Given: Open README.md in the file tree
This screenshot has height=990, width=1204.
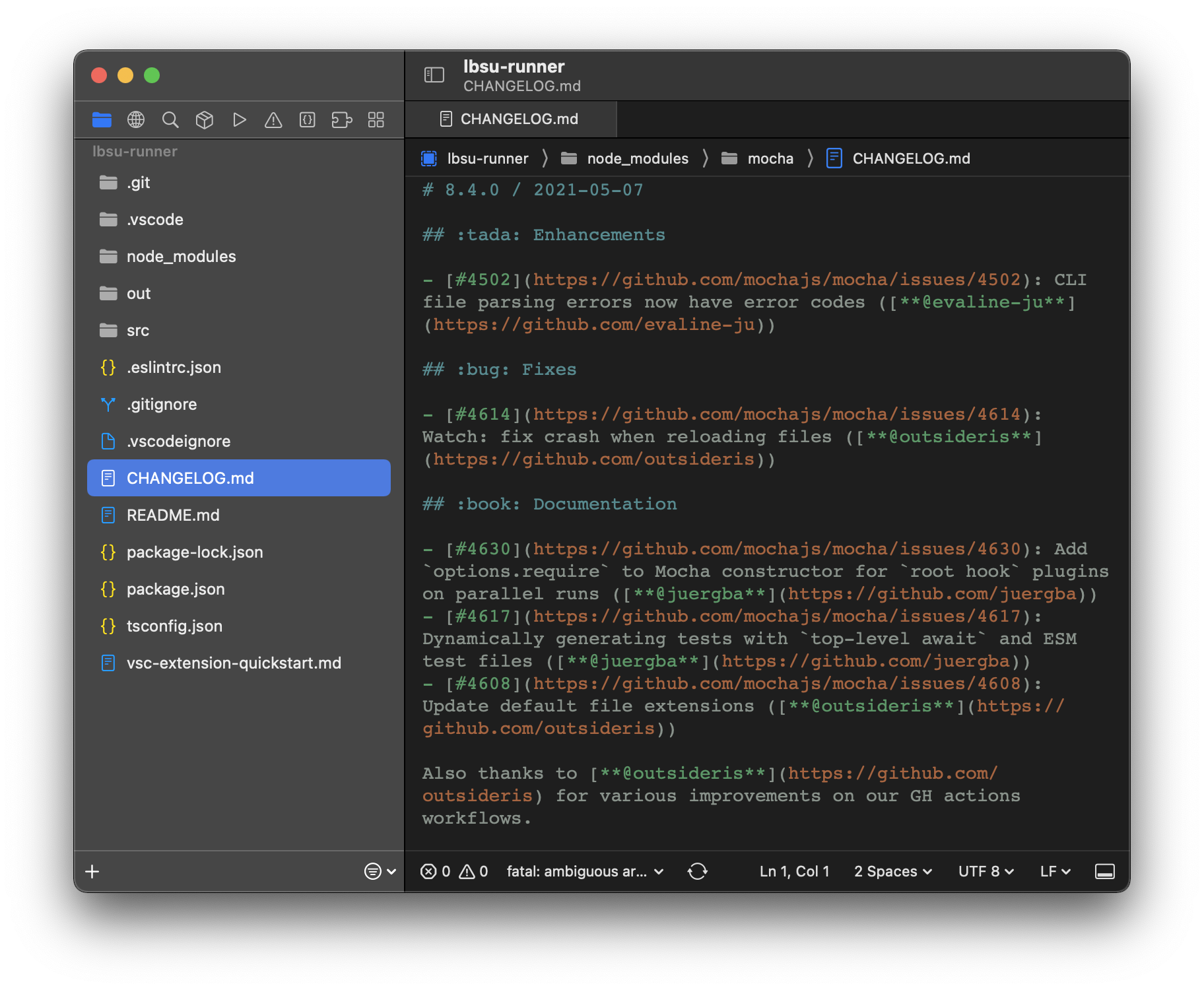Looking at the screenshot, I should (x=239, y=515).
